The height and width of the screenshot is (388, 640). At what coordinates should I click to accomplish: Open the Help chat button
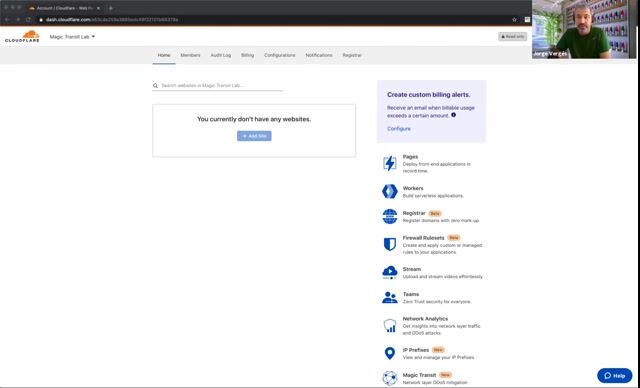[615, 375]
